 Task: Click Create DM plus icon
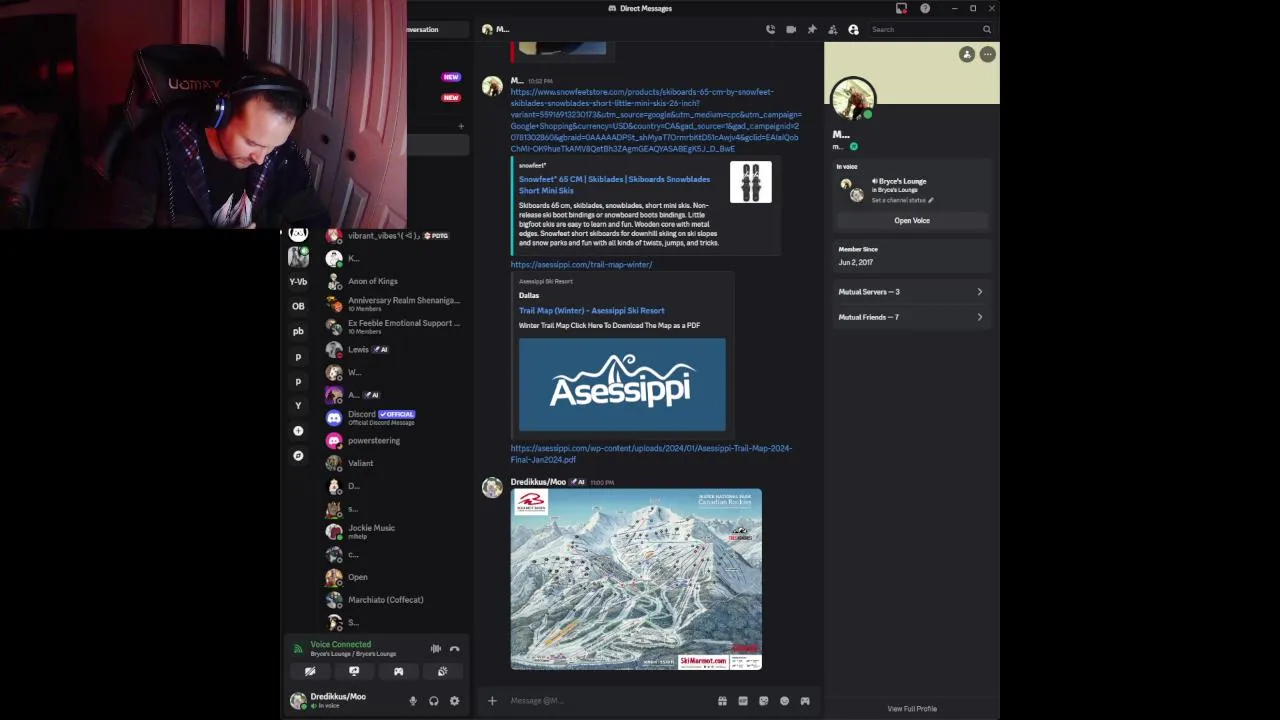pos(461,127)
